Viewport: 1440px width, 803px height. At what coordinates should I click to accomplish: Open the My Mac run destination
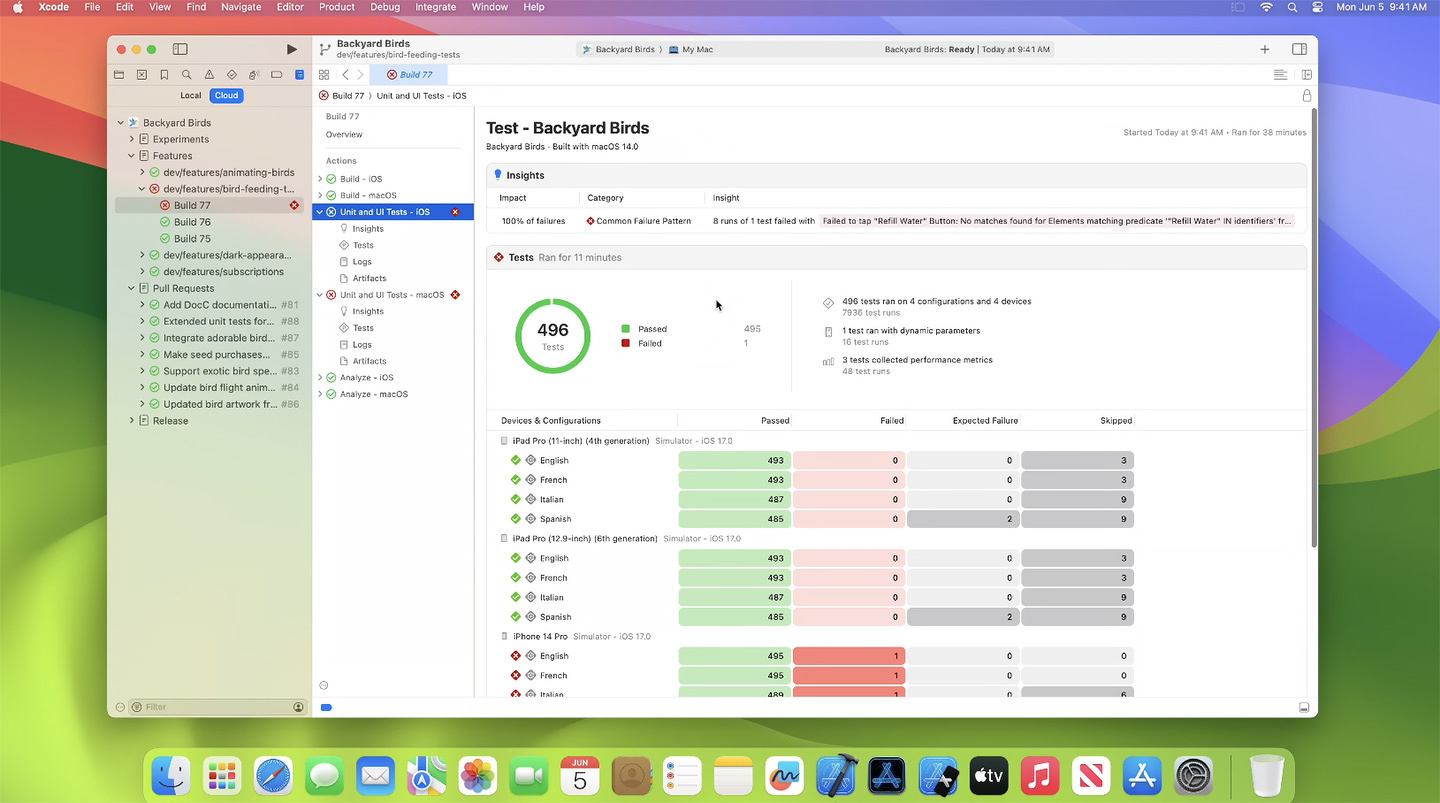coord(691,49)
